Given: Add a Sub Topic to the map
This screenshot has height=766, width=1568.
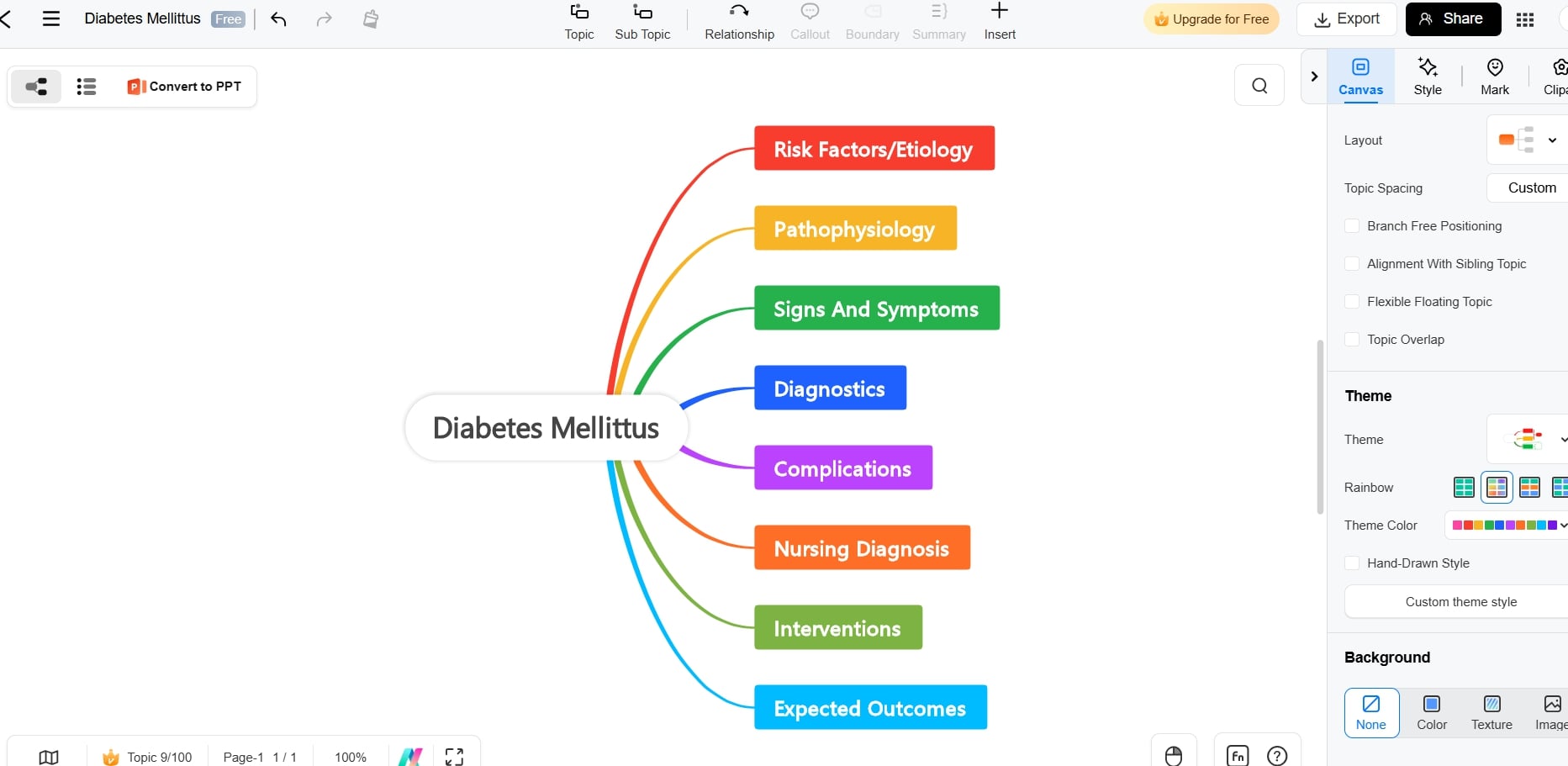Looking at the screenshot, I should pos(641,21).
